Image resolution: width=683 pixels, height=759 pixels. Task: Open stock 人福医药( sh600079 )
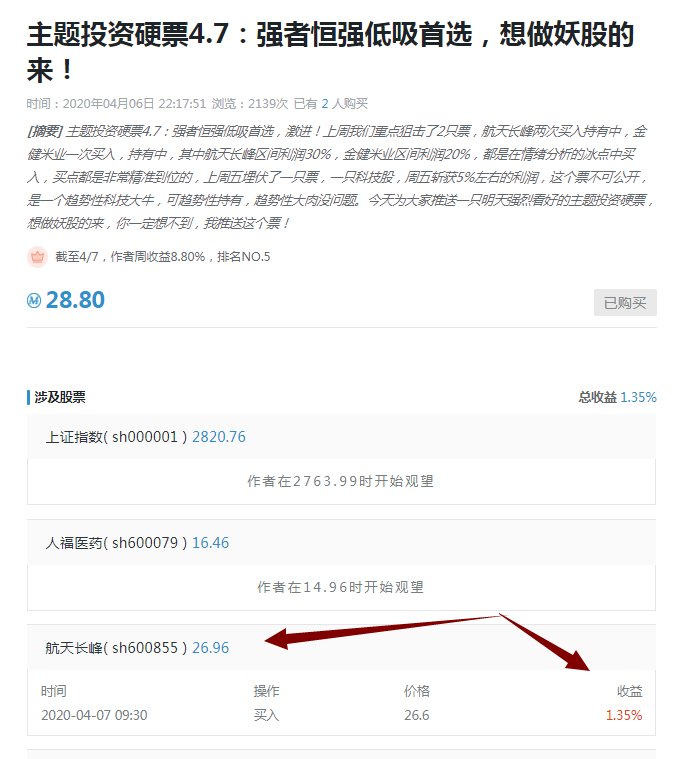pos(116,543)
